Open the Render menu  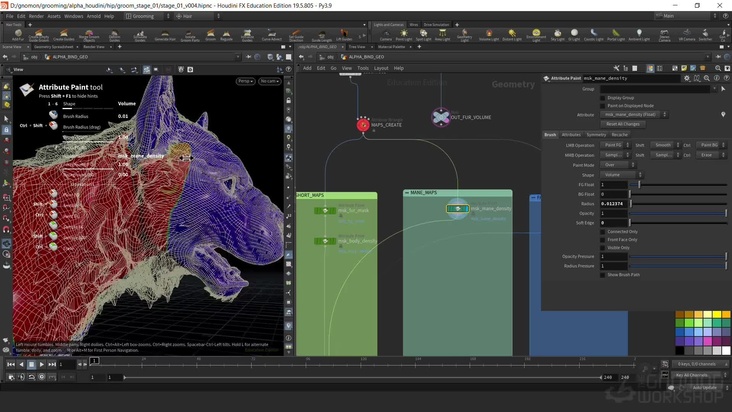click(36, 16)
